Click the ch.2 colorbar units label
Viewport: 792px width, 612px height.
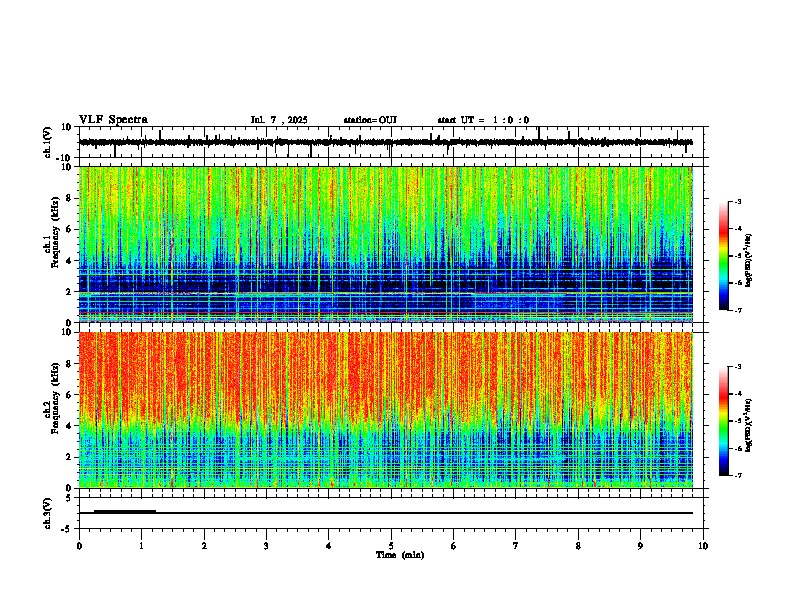click(x=749, y=425)
